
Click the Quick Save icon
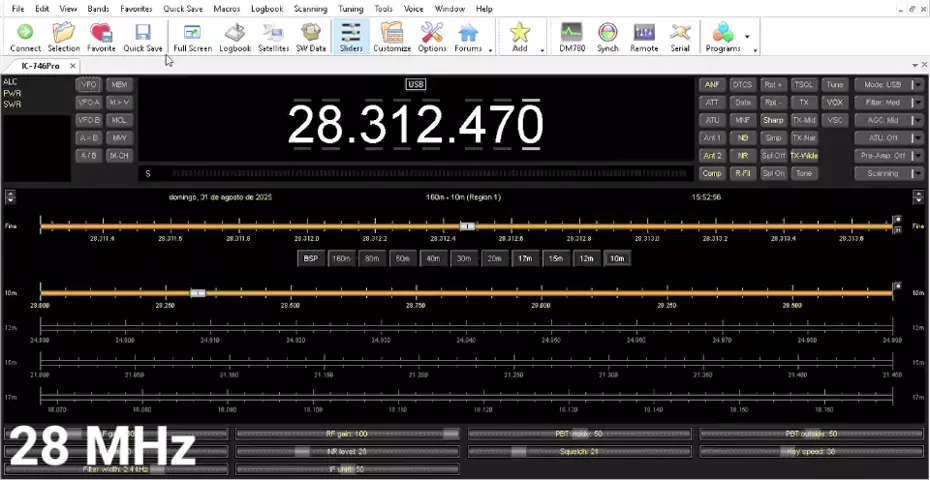(143, 37)
